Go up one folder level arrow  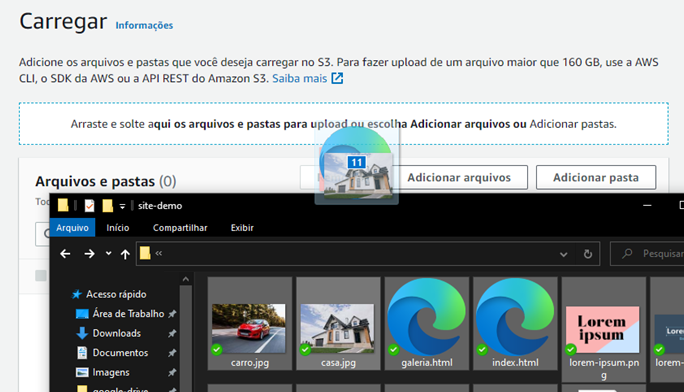(125, 254)
